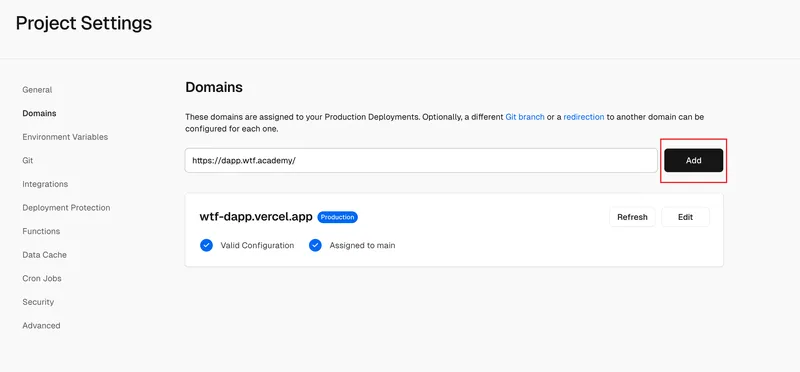Open the Integrations section
The width and height of the screenshot is (800, 372).
(45, 184)
